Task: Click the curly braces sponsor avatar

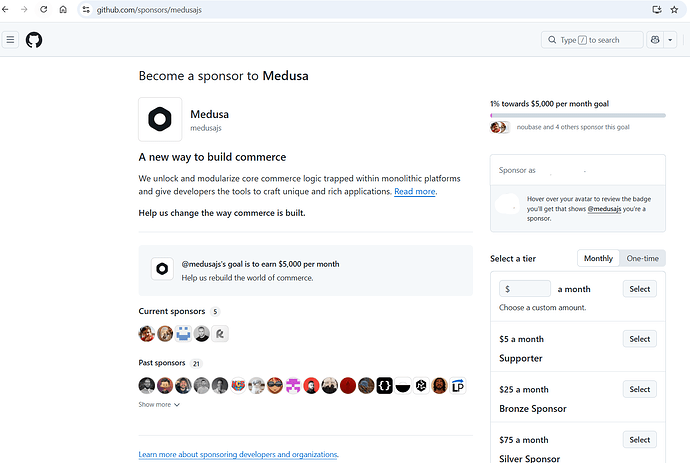Action: point(384,385)
